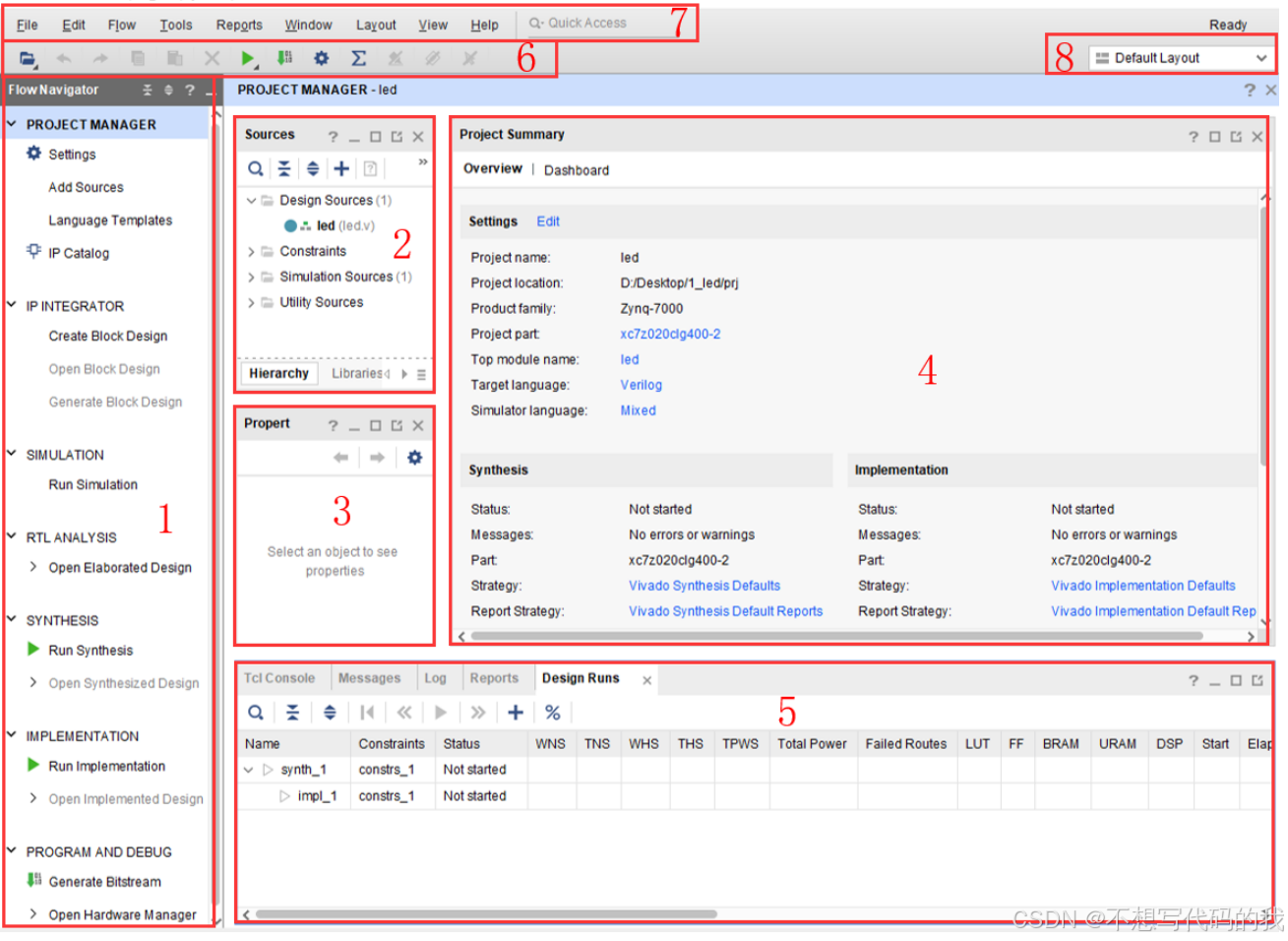Screen dimensions: 1288x941
Task: Click the Project Summary horizontal scrollbar
Action: click(x=836, y=636)
